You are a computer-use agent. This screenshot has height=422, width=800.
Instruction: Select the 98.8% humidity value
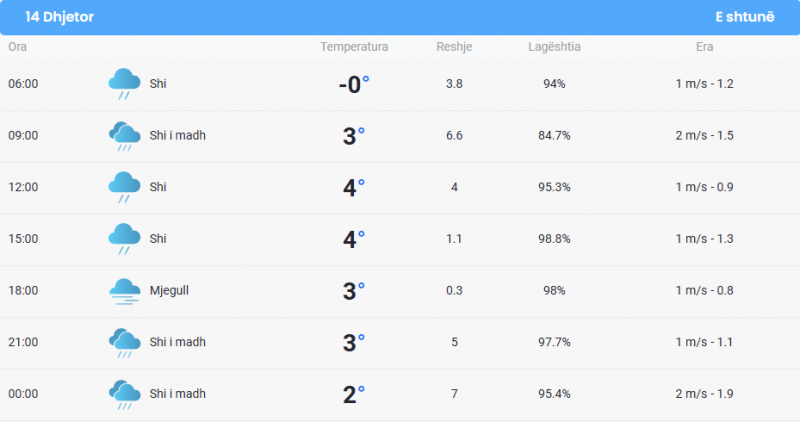[554, 239]
